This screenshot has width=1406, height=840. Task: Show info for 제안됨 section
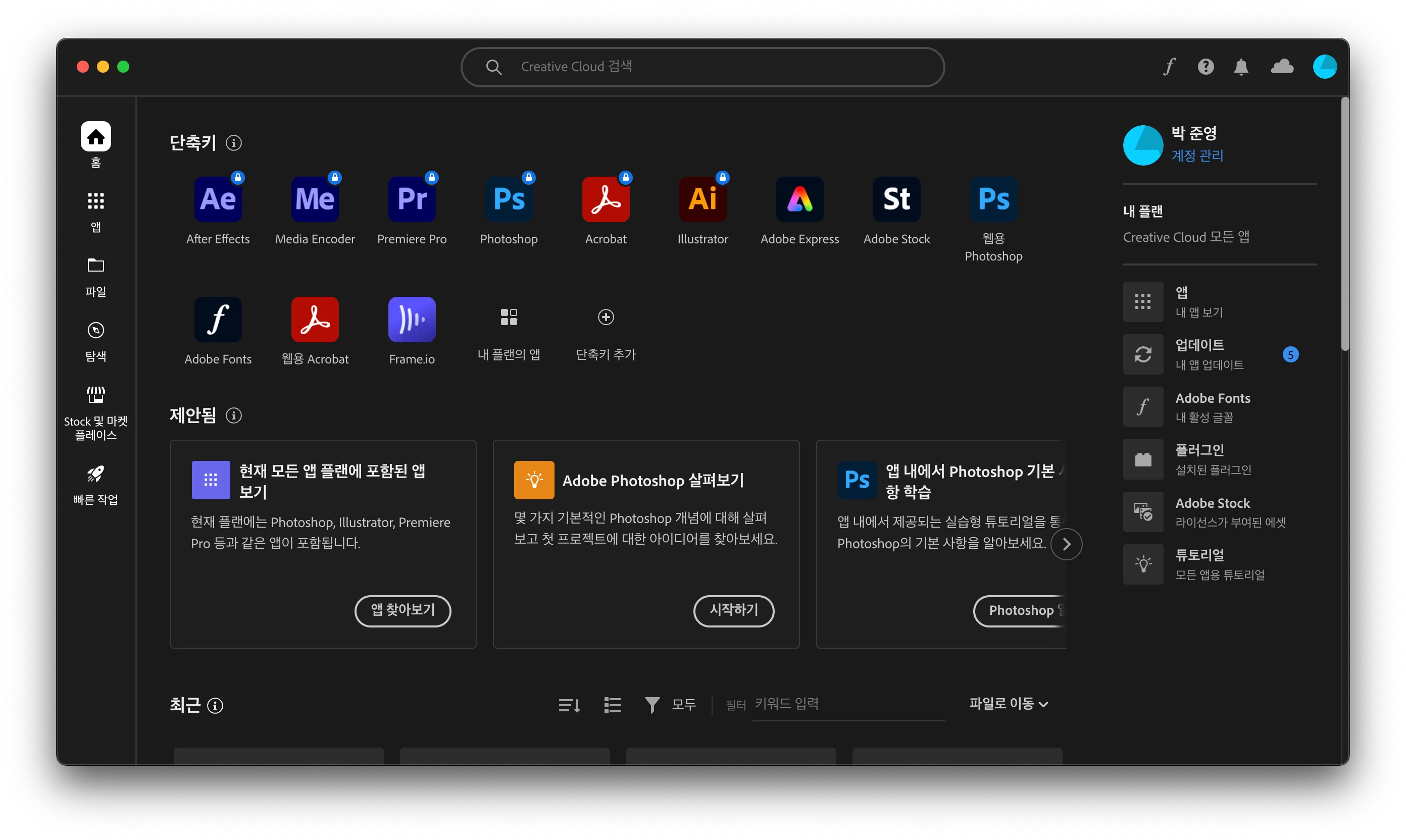(234, 415)
